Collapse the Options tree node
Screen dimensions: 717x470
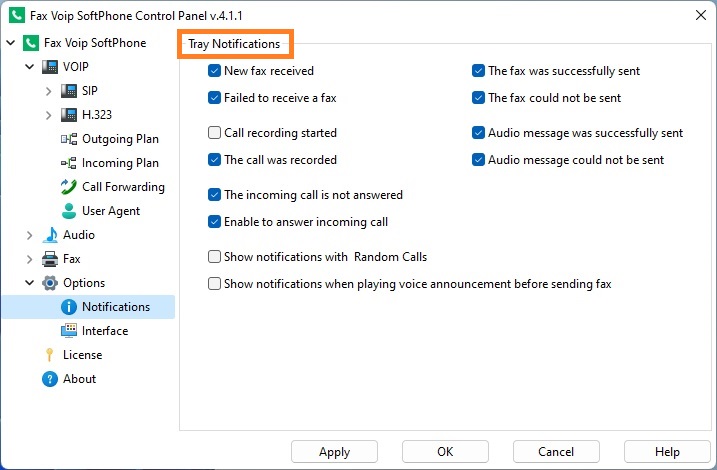tap(30, 283)
